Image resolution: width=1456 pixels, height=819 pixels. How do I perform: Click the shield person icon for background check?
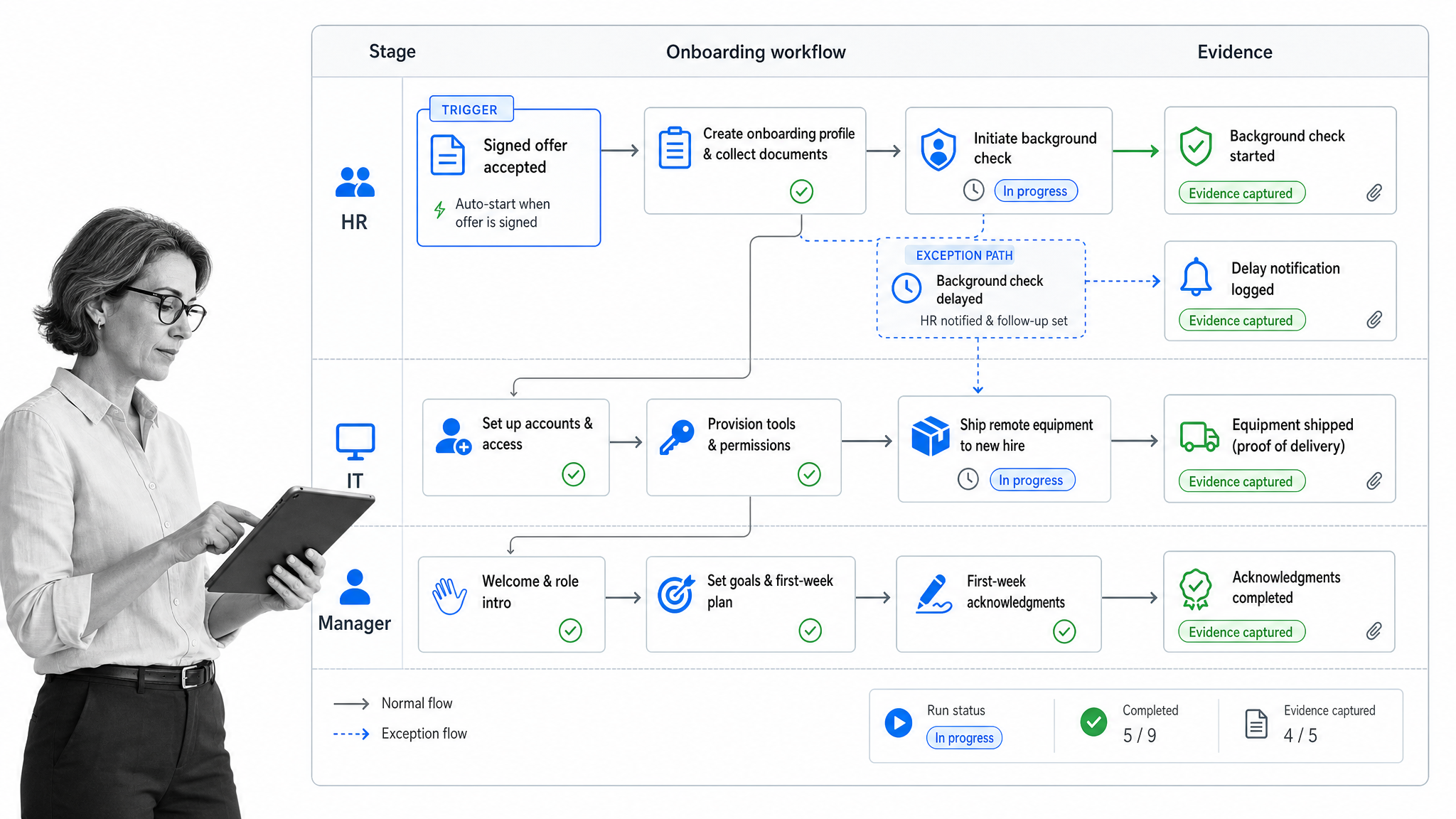(938, 149)
